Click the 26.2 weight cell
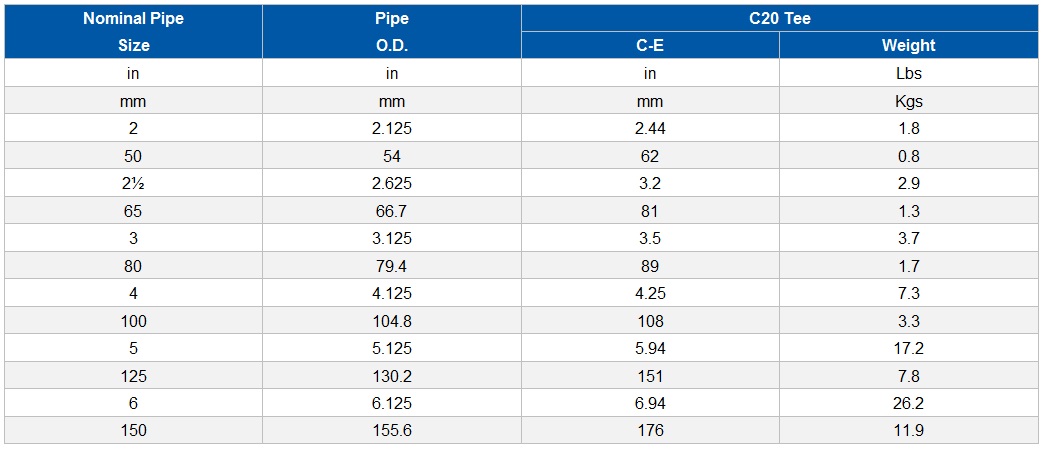 click(909, 404)
